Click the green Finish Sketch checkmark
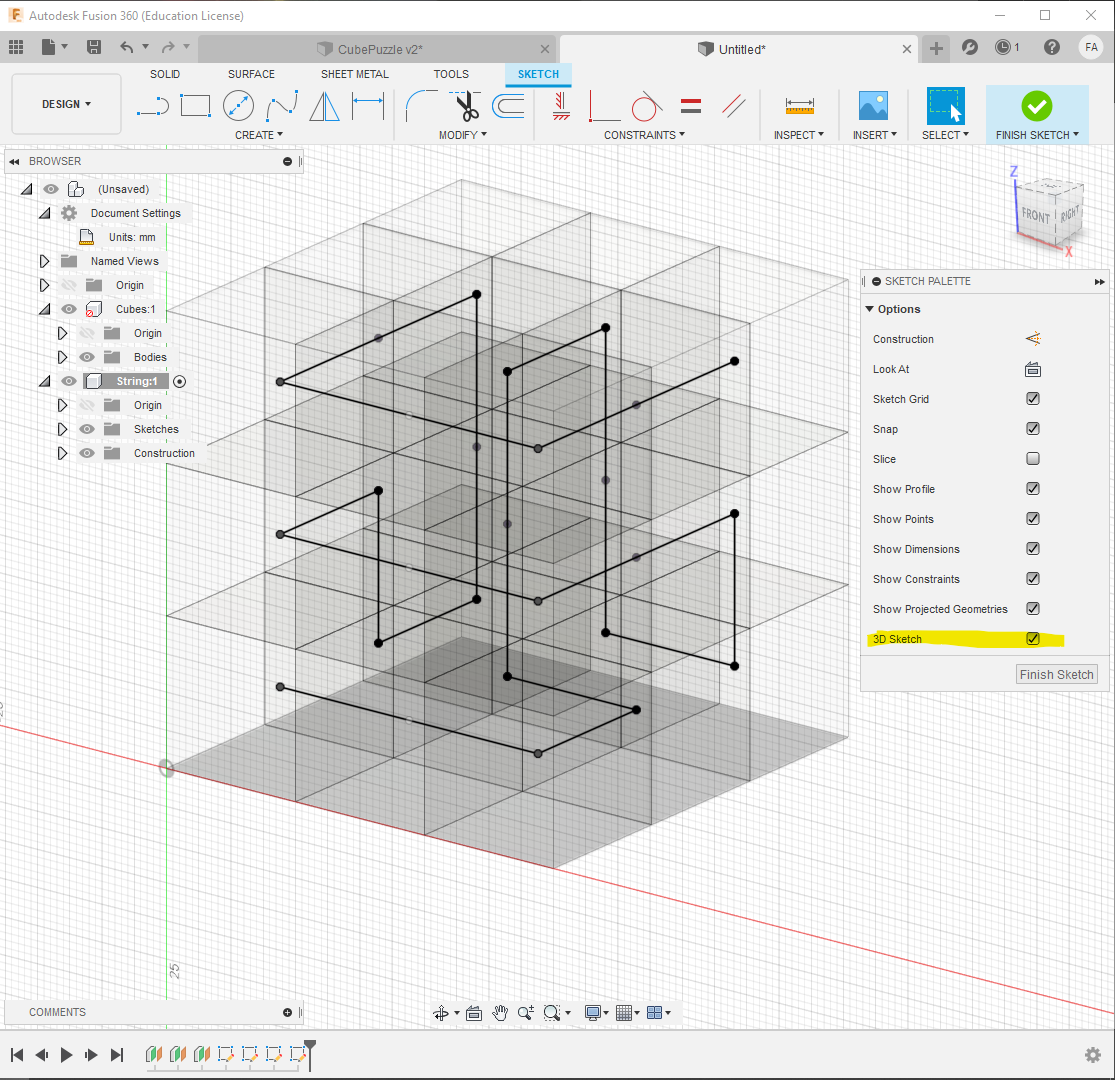 [1037, 105]
